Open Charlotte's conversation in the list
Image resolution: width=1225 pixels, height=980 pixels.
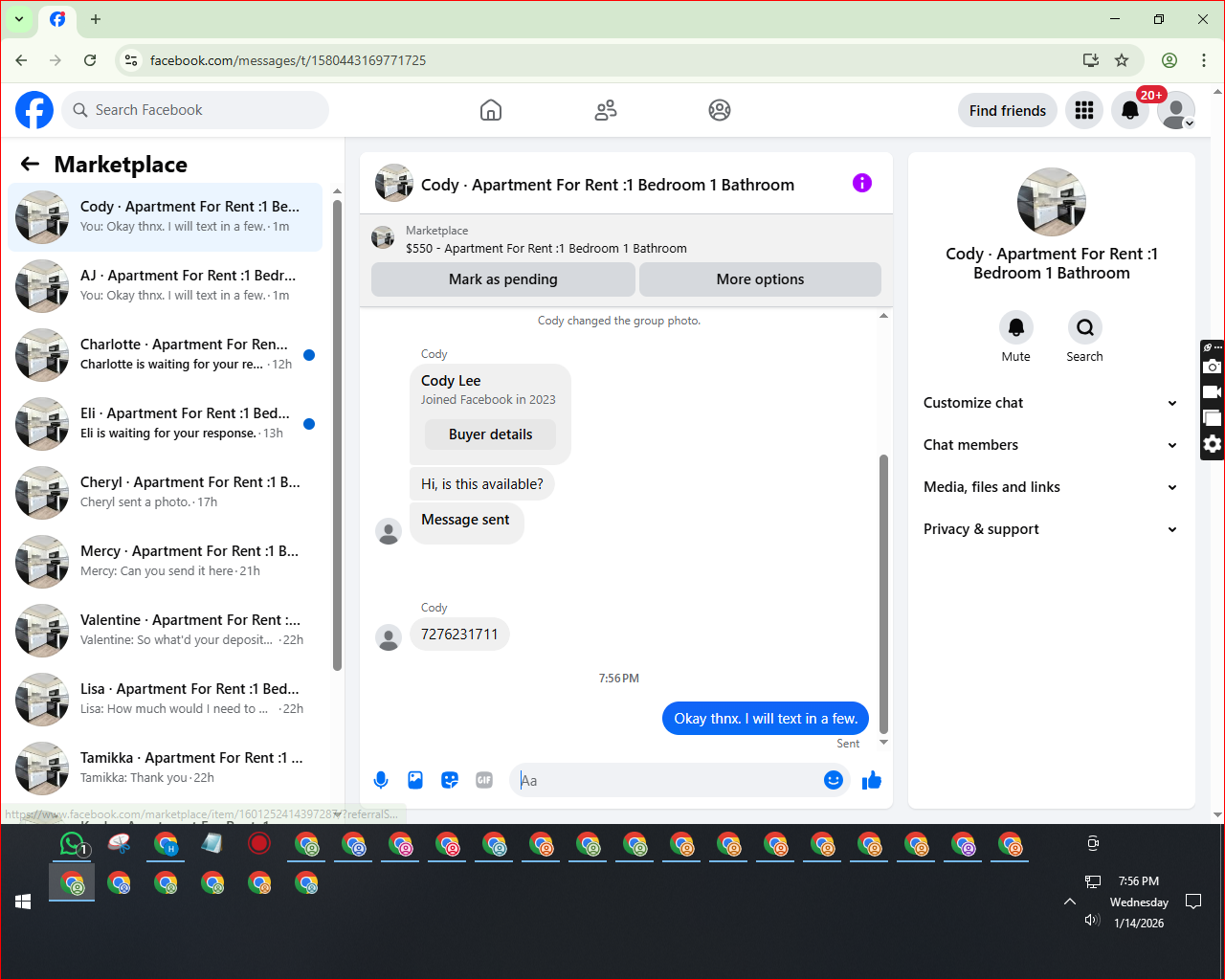click(165, 355)
